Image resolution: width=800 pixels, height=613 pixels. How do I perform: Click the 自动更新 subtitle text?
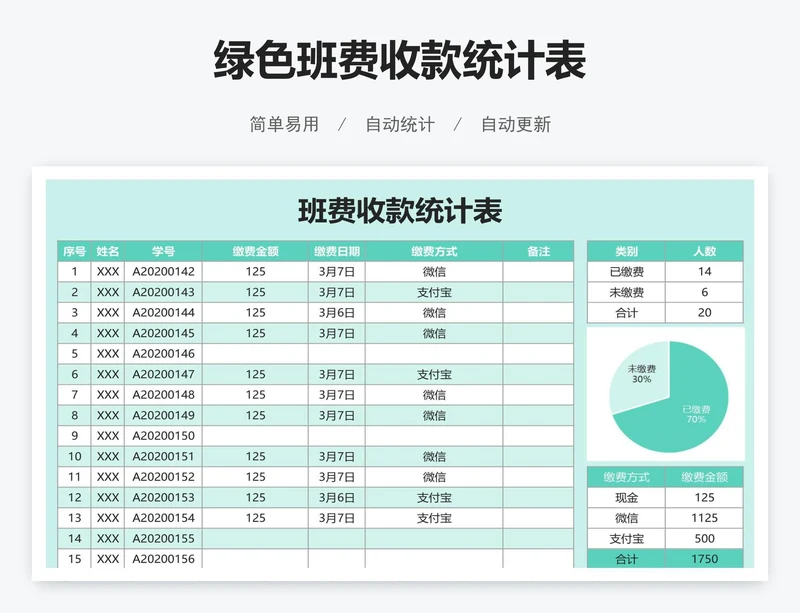[516, 125]
